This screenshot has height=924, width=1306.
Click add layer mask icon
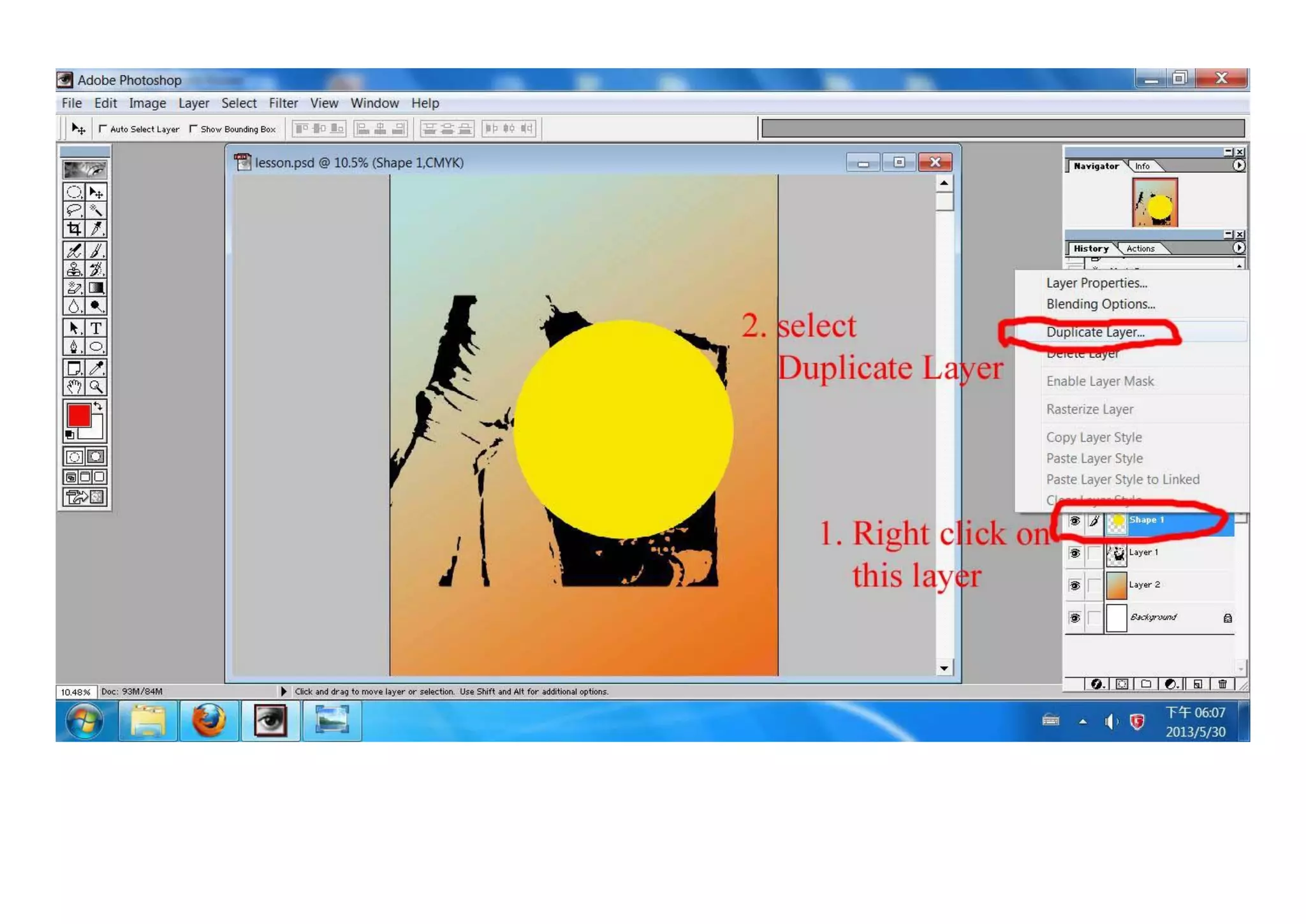click(x=1122, y=684)
